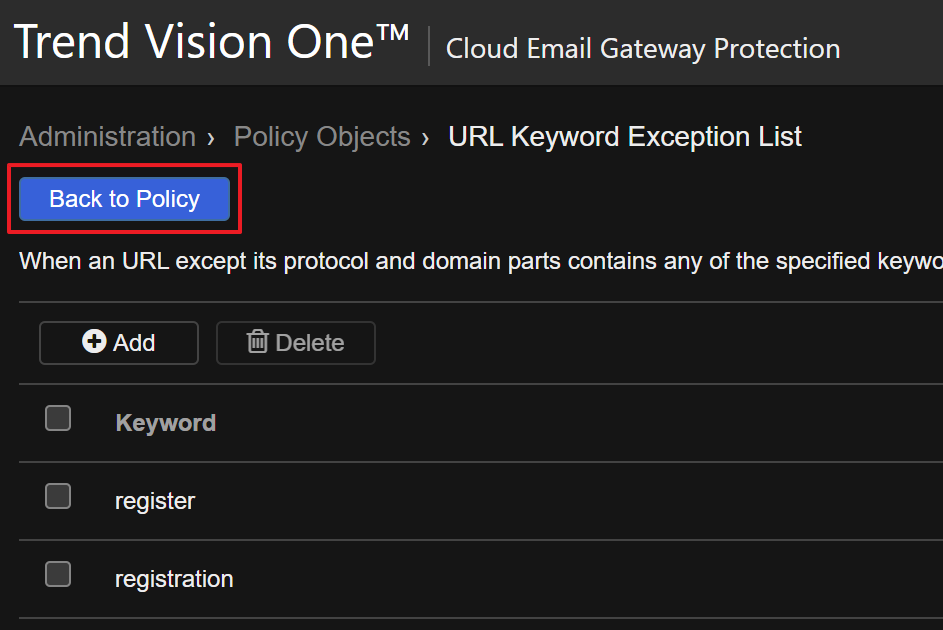Open the register keyword entry
943x630 pixels.
tap(155, 501)
